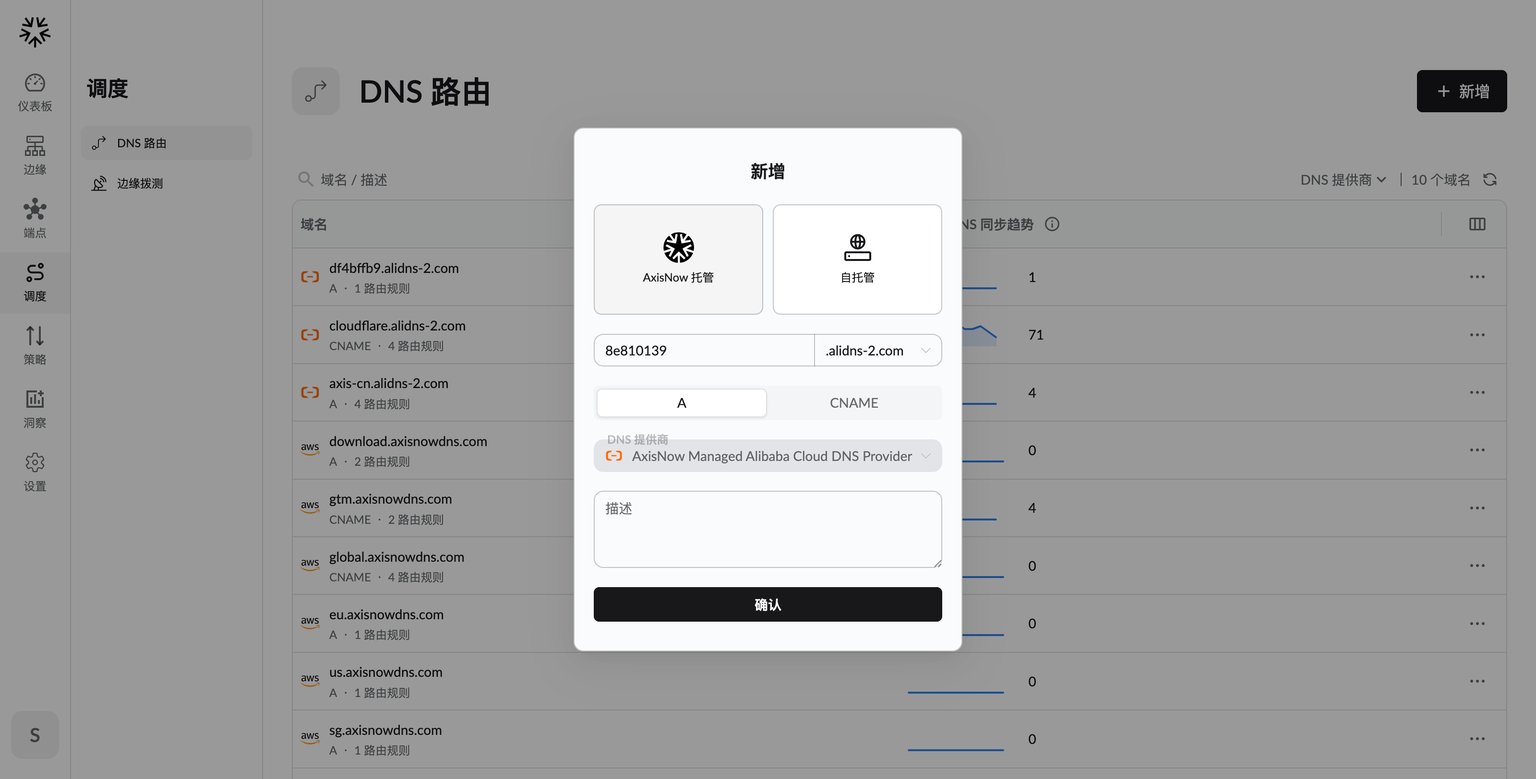Open the table column settings icon
Screen dimensions: 1536x779
pyautogui.click(x=1477, y=224)
